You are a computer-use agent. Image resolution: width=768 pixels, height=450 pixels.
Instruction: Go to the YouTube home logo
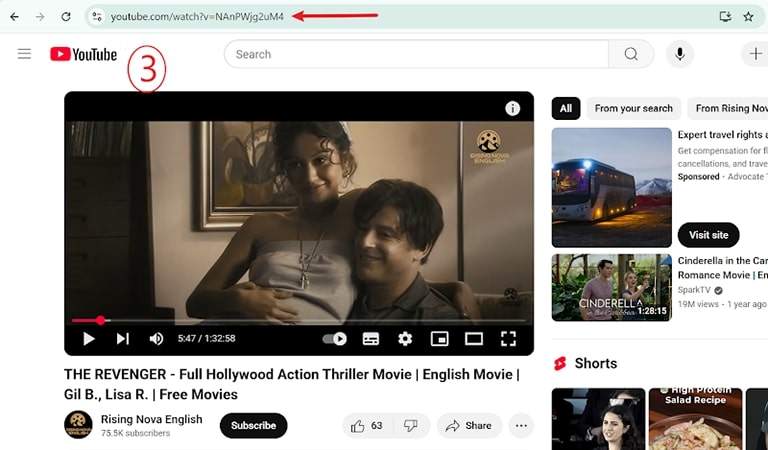tap(83, 54)
